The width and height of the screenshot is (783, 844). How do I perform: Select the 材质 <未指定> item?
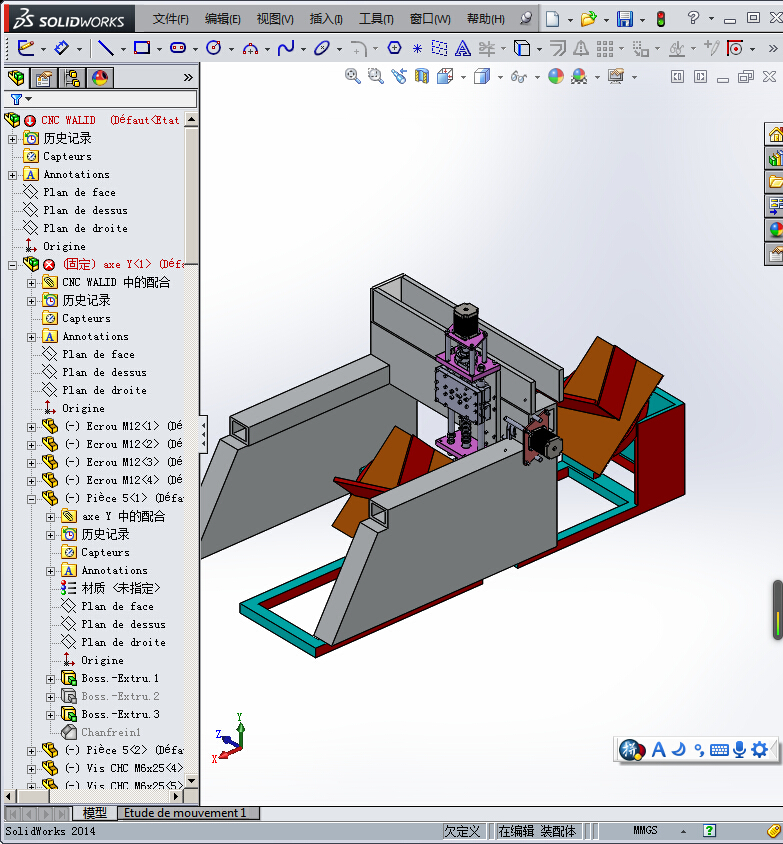(121, 588)
